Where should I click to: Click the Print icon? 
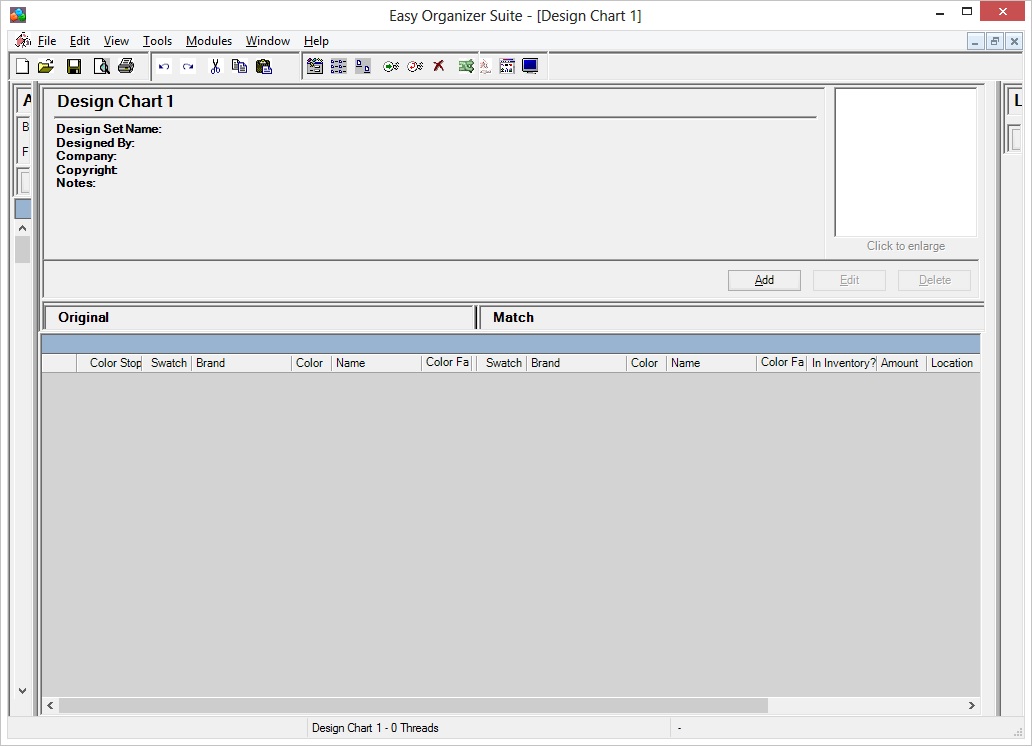click(x=125, y=67)
